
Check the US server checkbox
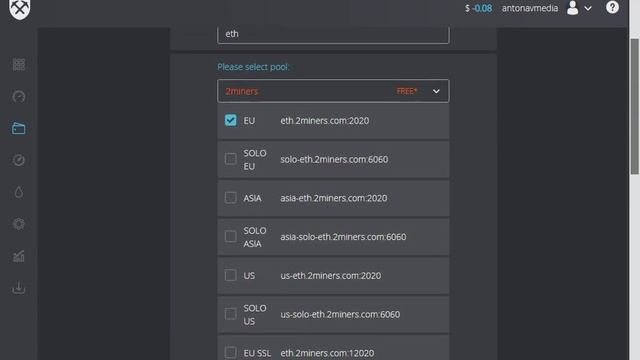pyautogui.click(x=231, y=275)
